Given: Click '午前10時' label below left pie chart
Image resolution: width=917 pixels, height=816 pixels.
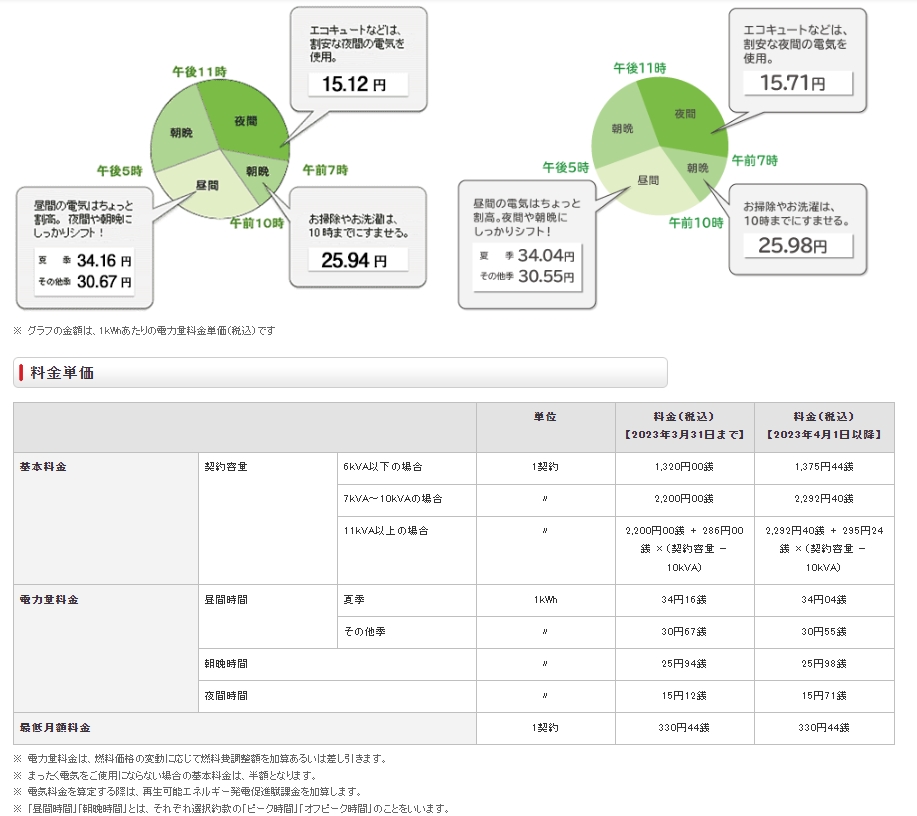Looking at the screenshot, I should click(257, 223).
